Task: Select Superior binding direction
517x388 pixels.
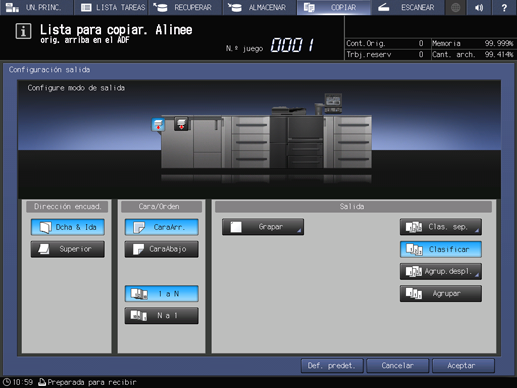Action: click(x=68, y=249)
